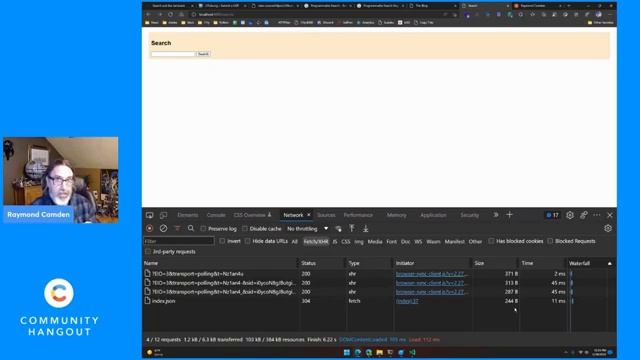Switch to the Console tab
The image size is (640, 360).
[x=216, y=215]
